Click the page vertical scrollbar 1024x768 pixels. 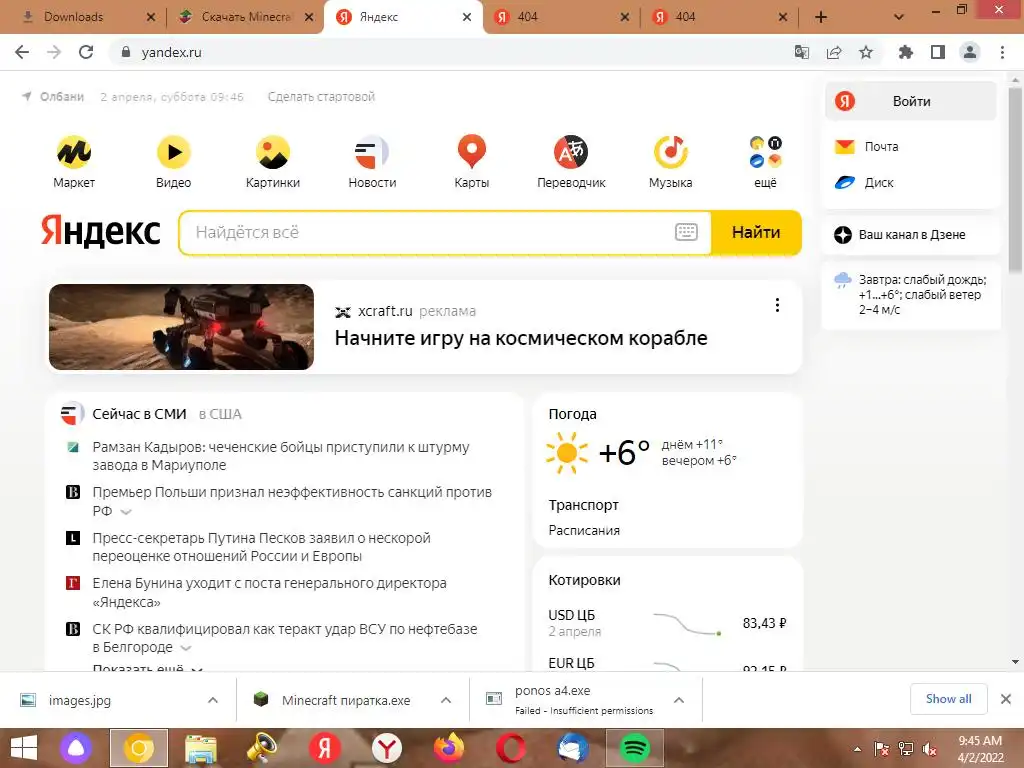(x=1015, y=180)
